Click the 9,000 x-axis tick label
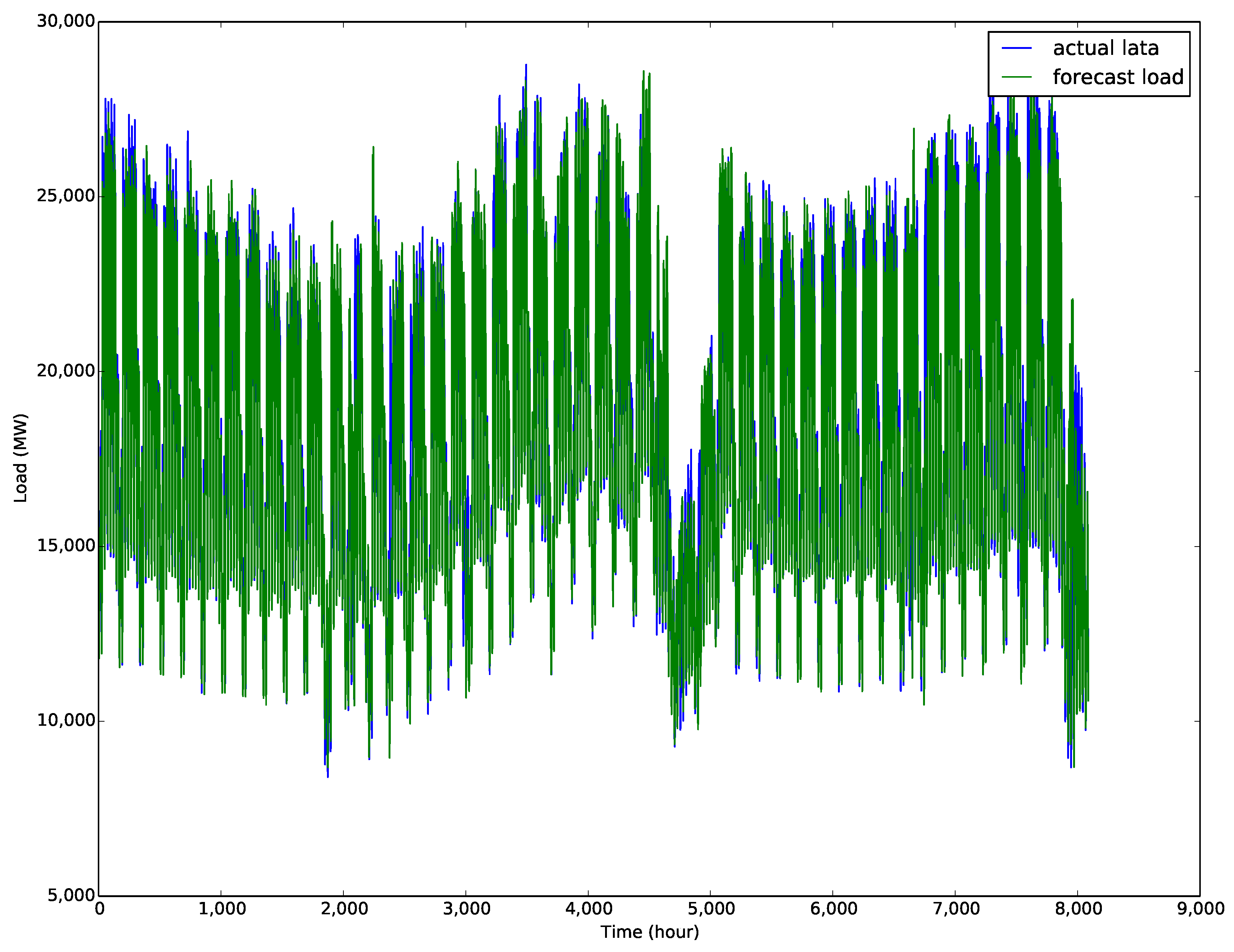The height and width of the screenshot is (952, 1234). tap(1200, 909)
